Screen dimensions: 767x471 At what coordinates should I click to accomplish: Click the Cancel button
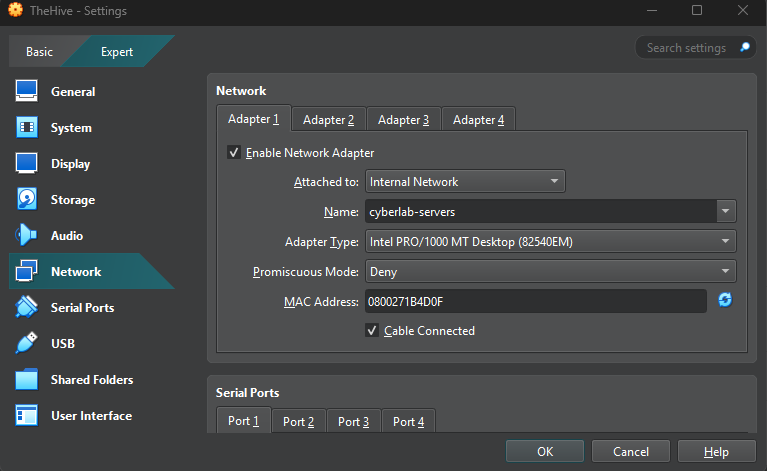coord(631,452)
